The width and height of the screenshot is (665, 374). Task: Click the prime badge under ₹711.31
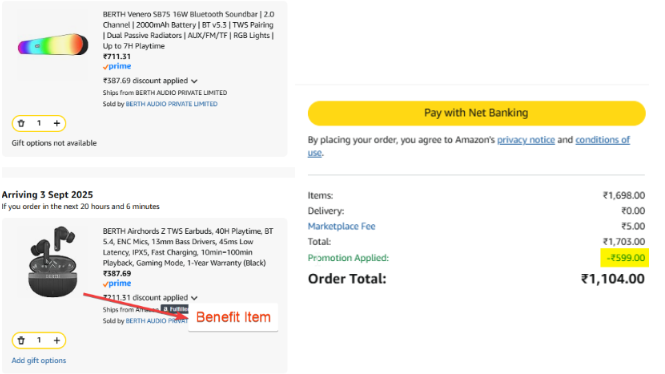coord(117,66)
